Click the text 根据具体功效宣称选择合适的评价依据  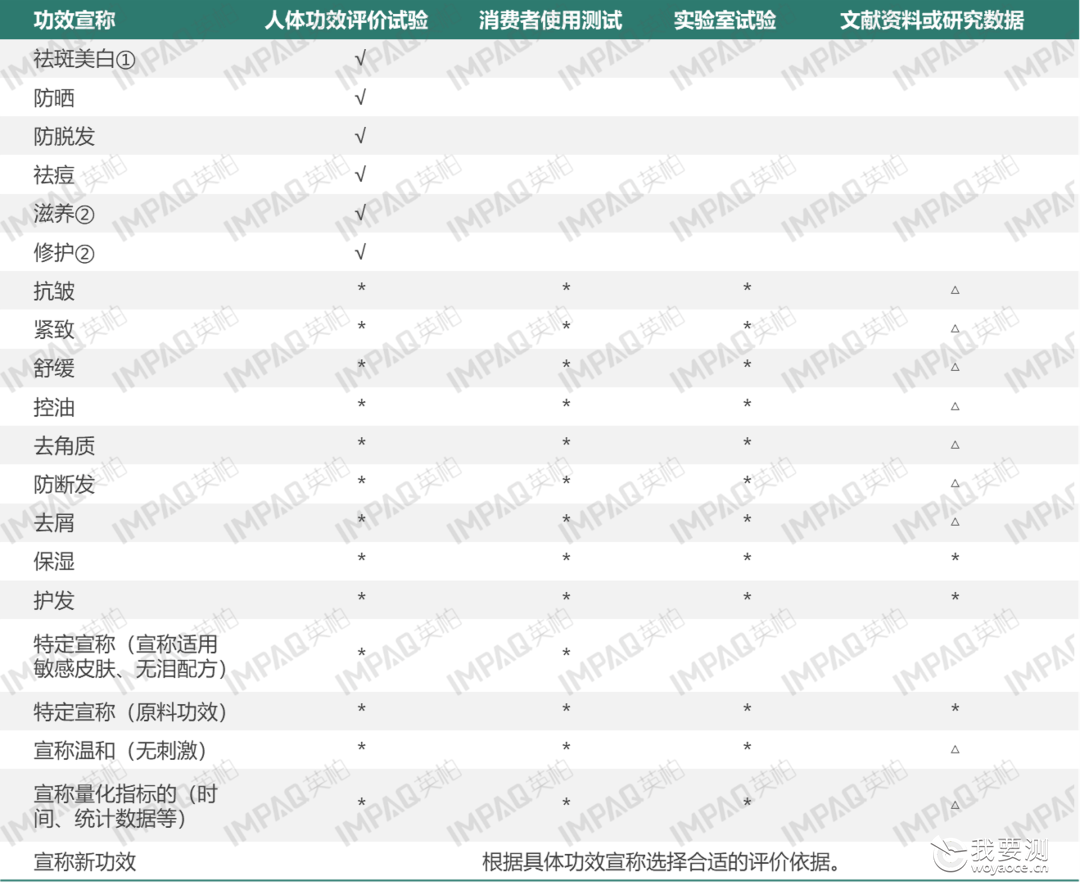pyautogui.click(x=660, y=861)
